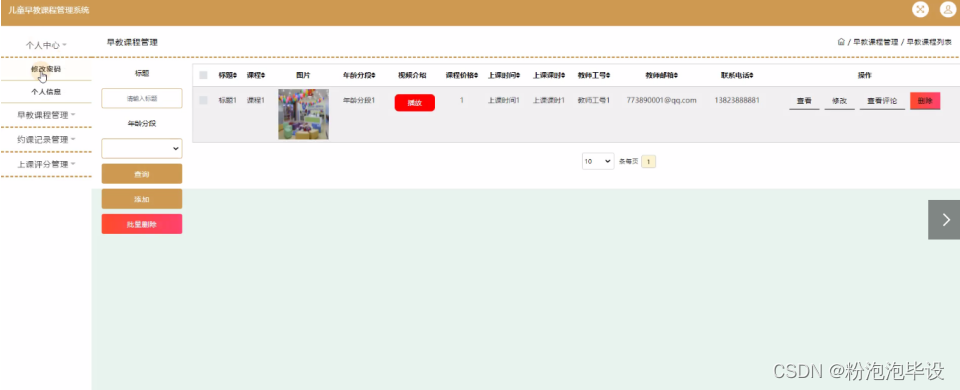Click the 查看评论 button in the row
Image resolution: width=960 pixels, height=390 pixels.
(x=882, y=101)
